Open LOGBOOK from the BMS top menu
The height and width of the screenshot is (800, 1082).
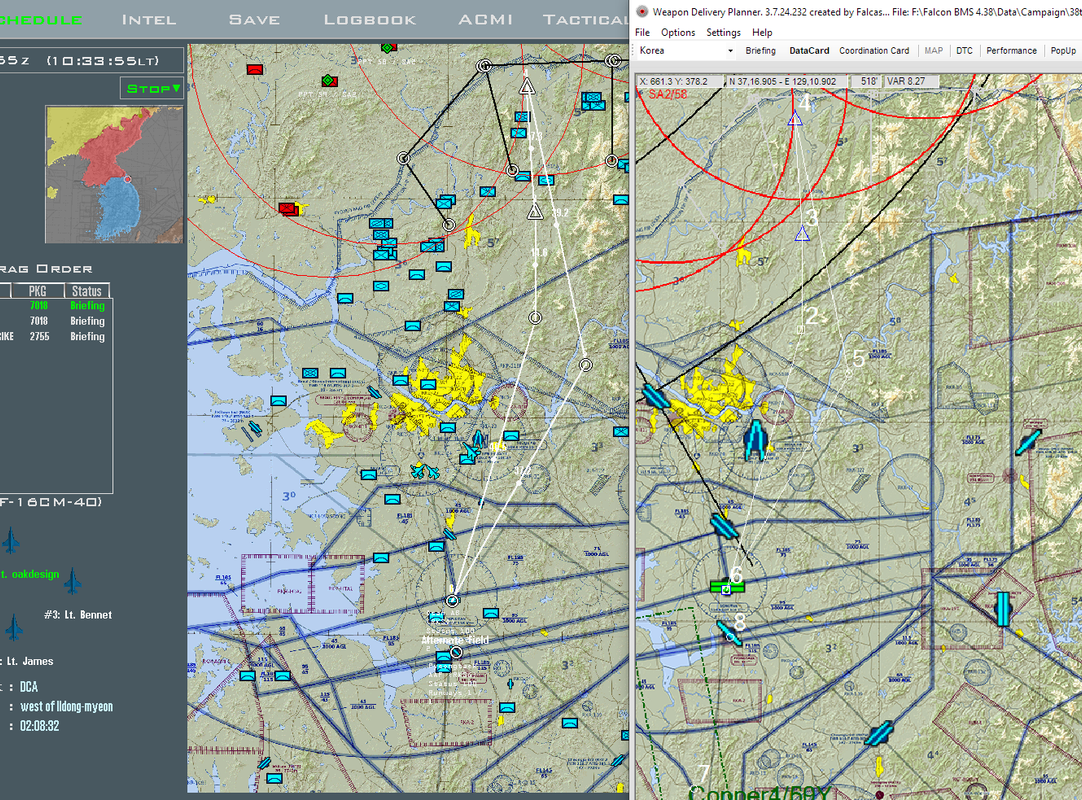[370, 19]
